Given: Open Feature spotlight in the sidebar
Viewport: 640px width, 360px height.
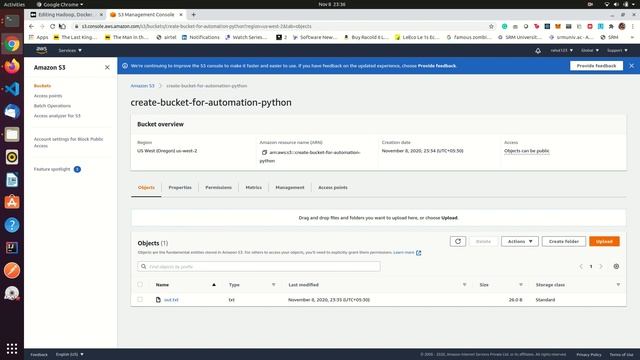Looking at the screenshot, I should point(52,169).
